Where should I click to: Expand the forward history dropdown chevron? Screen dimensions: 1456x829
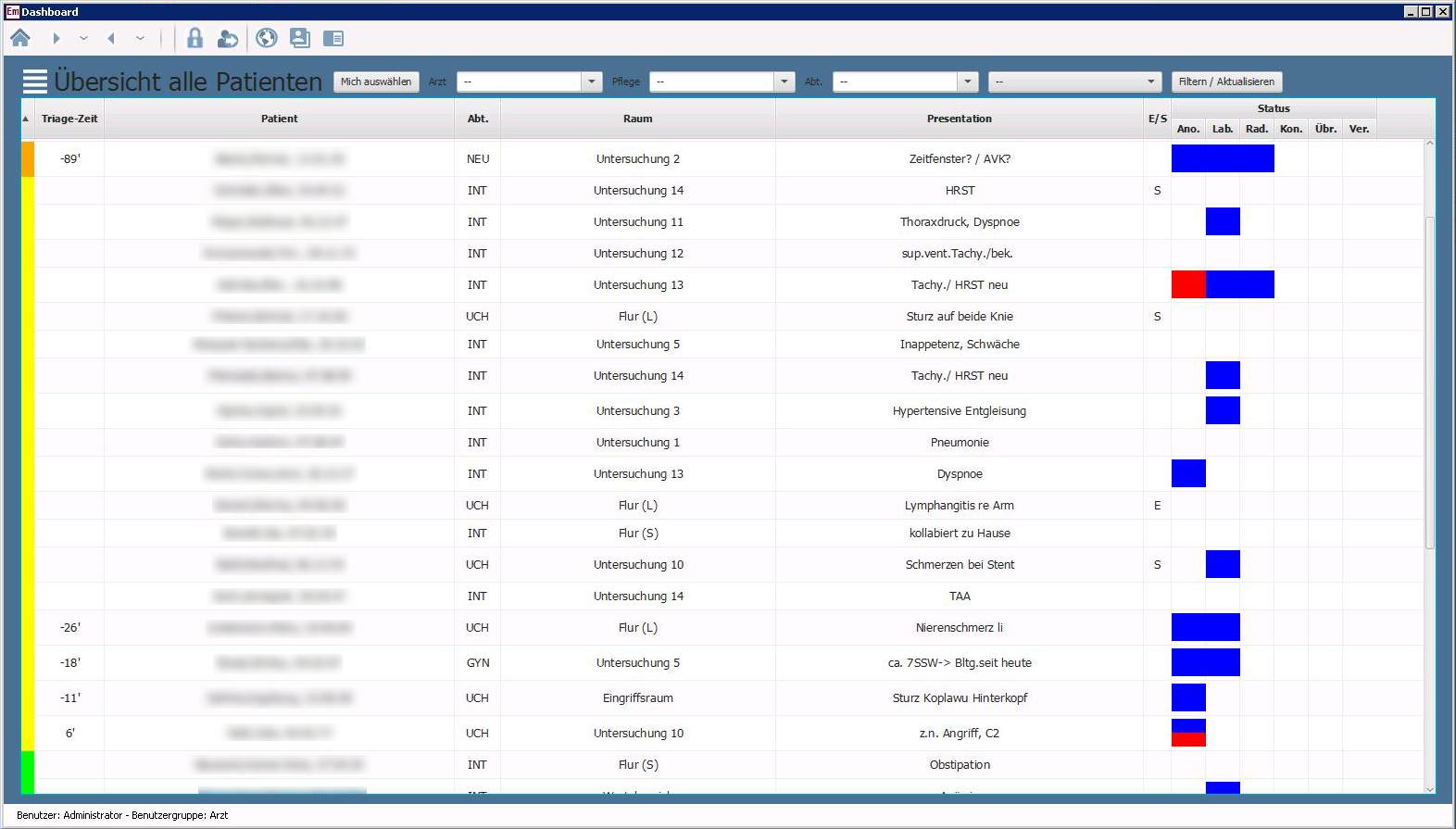click(83, 38)
